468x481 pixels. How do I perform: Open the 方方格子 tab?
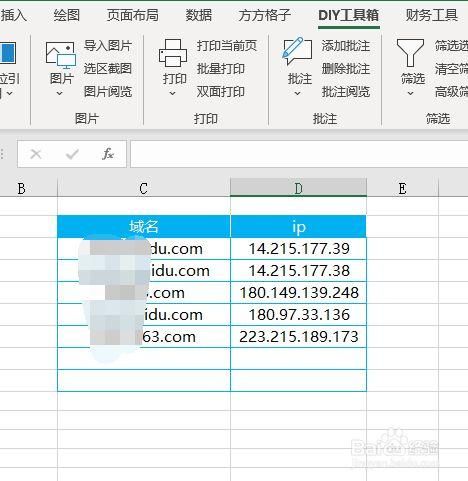[x=265, y=15]
